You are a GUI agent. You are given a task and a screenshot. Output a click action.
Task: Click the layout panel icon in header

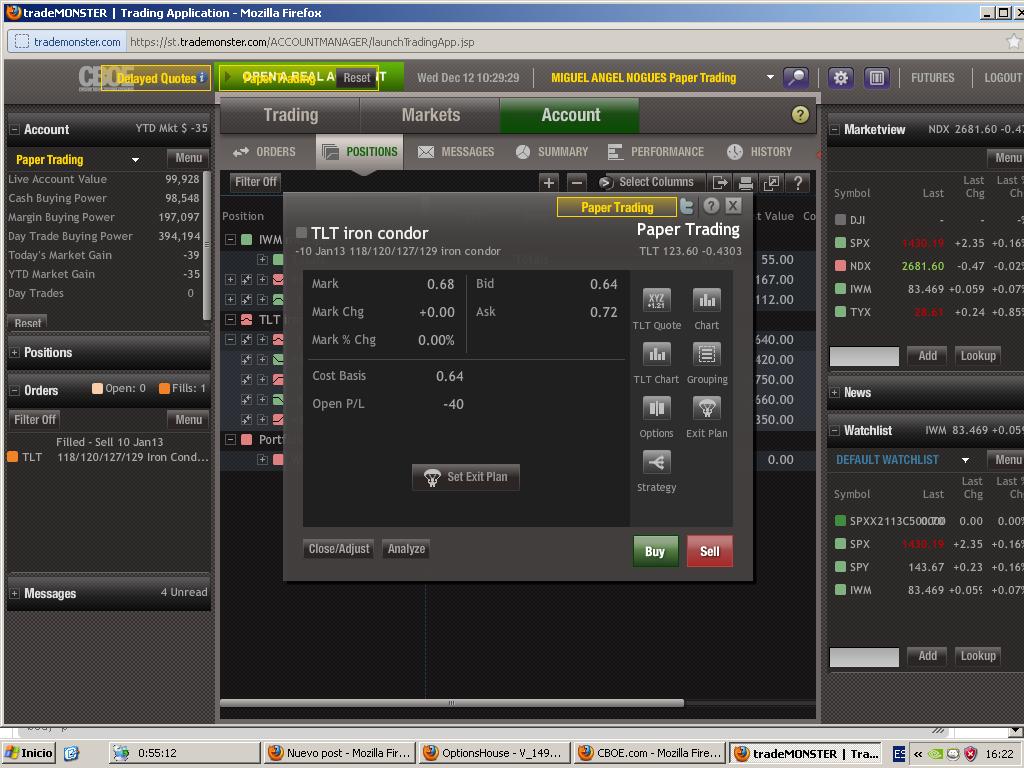click(876, 78)
